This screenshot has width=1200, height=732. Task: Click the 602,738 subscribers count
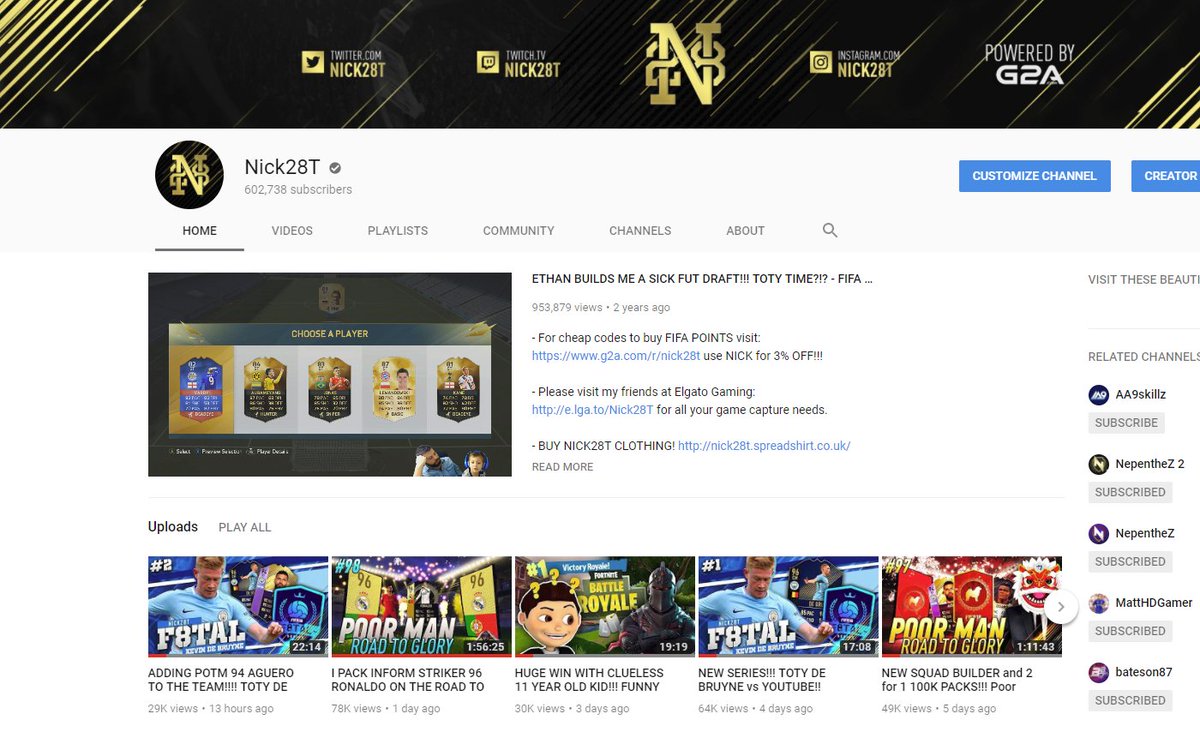(298, 190)
